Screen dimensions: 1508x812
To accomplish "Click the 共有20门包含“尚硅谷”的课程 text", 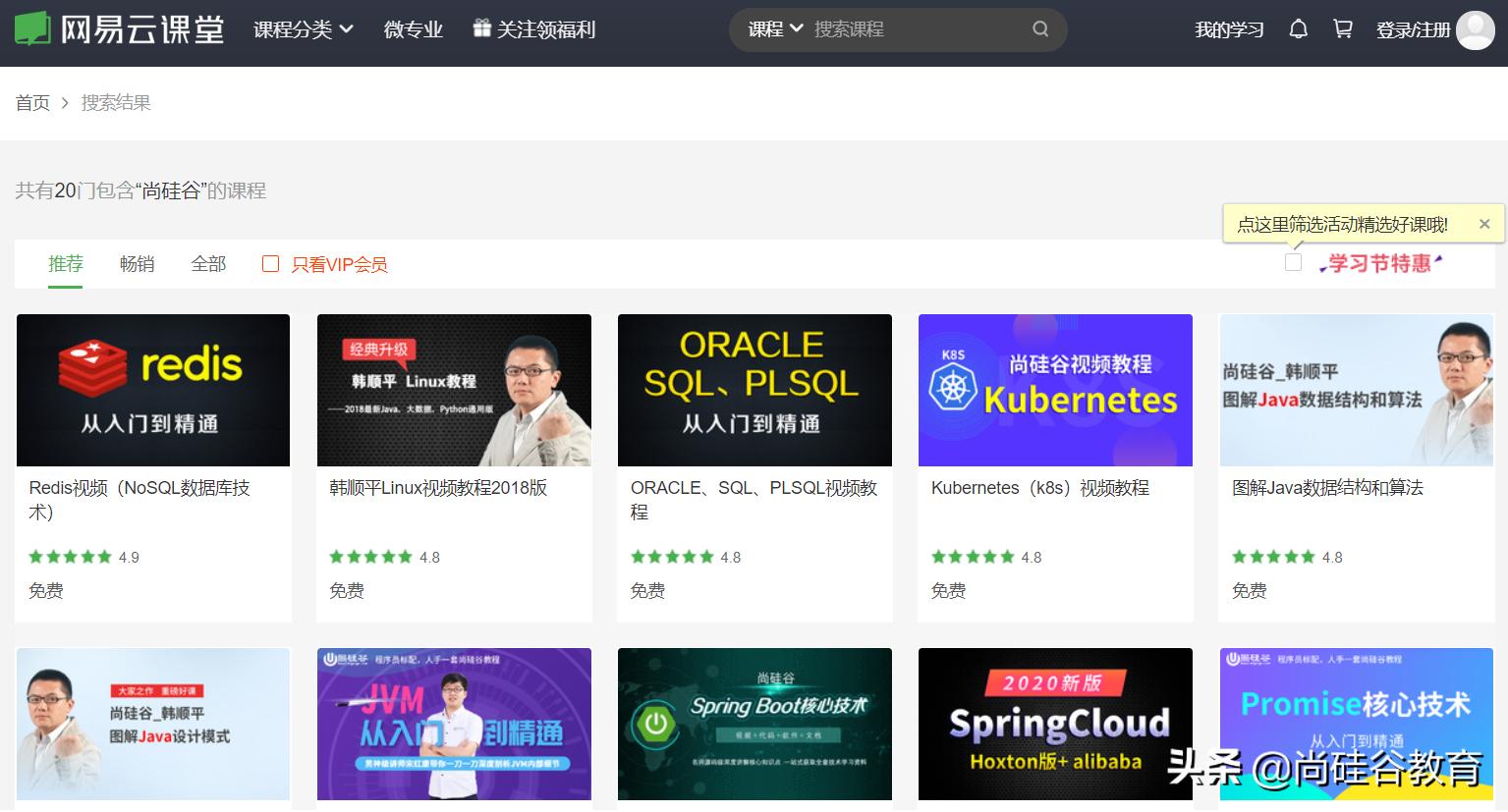I will [140, 190].
